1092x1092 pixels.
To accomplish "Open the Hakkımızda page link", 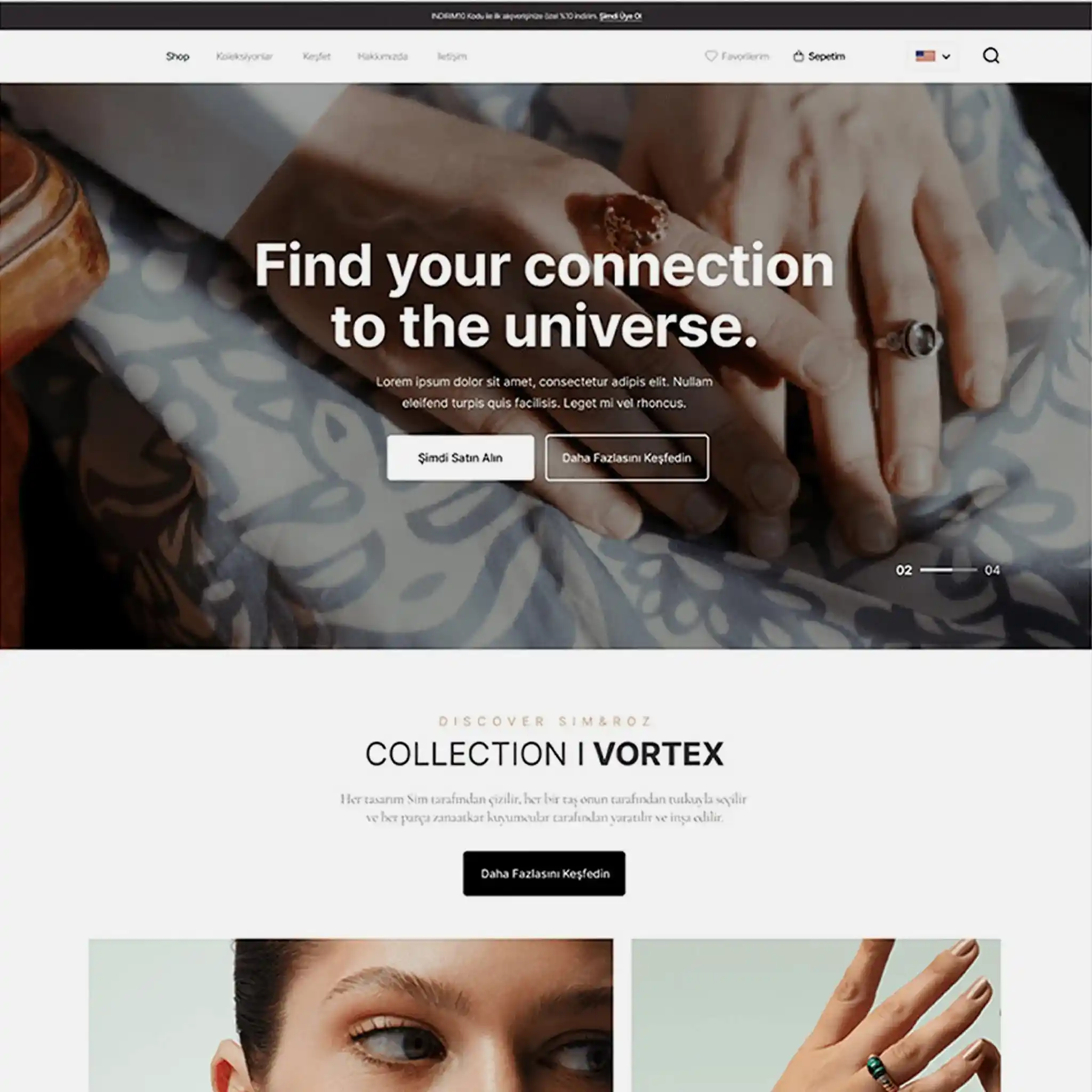I will (x=383, y=57).
